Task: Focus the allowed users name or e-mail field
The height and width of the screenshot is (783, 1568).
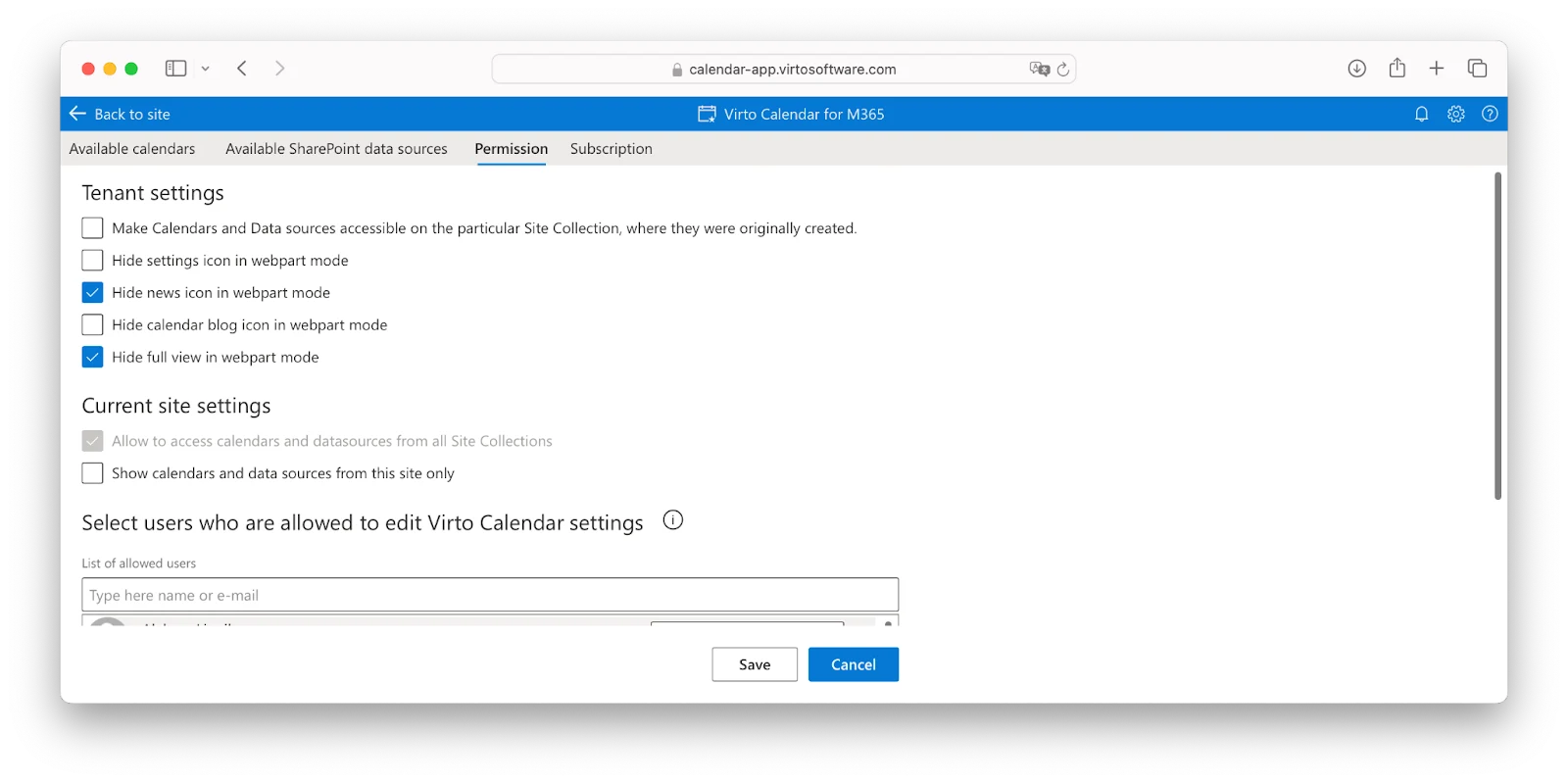Action: point(490,595)
